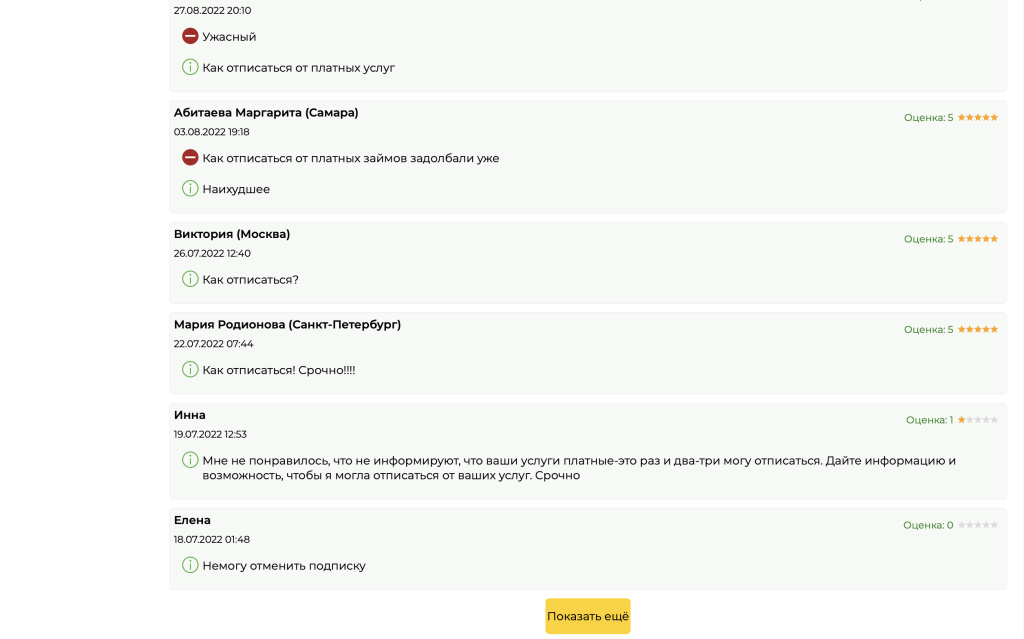Click one-star rating on Инна's review
This screenshot has height=639, width=1024.
[977, 420]
